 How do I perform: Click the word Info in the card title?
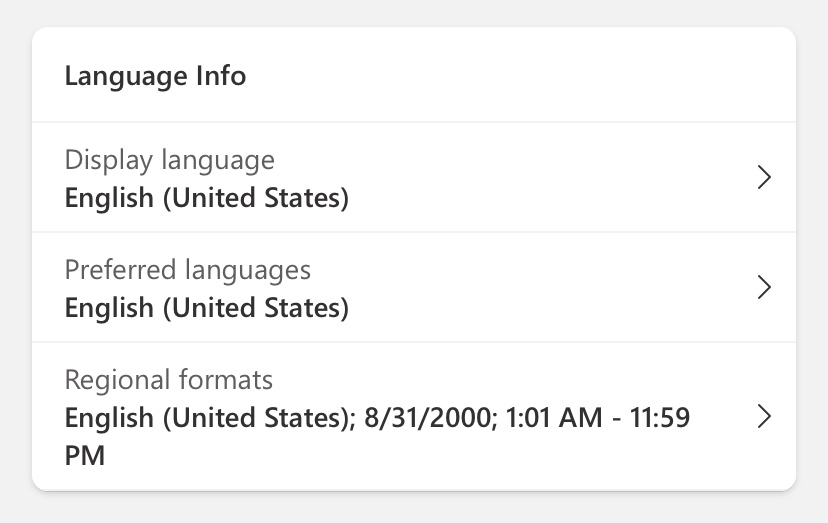point(221,76)
